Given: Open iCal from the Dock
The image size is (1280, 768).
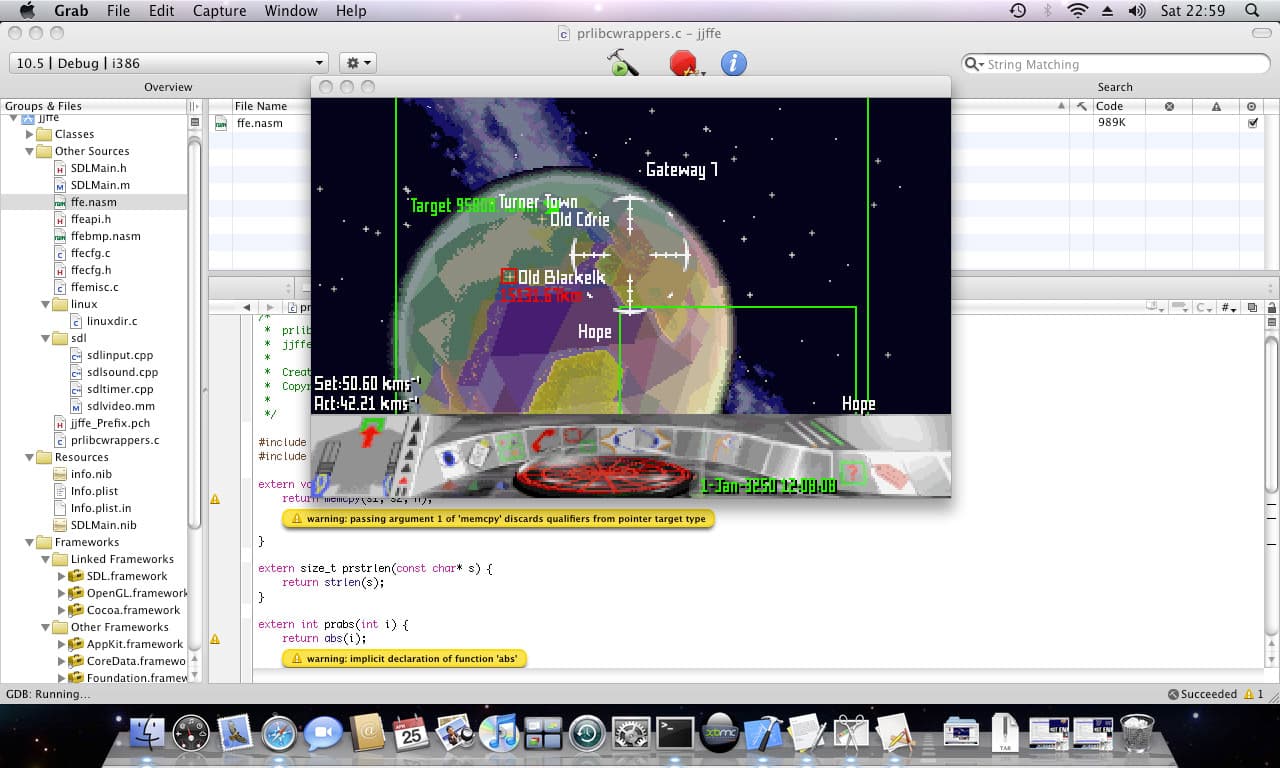Looking at the screenshot, I should click(x=411, y=734).
